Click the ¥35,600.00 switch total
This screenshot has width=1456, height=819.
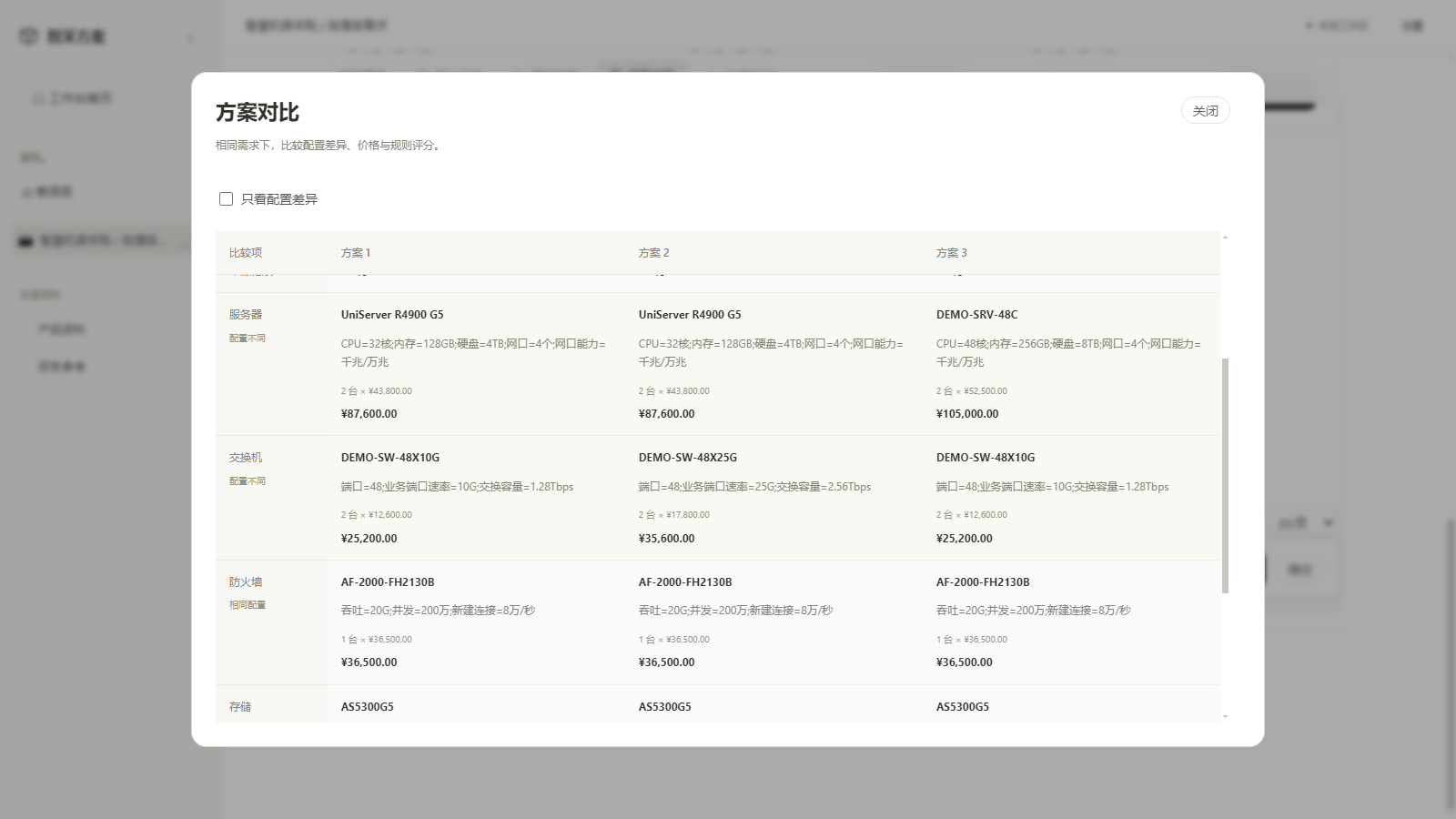(666, 539)
